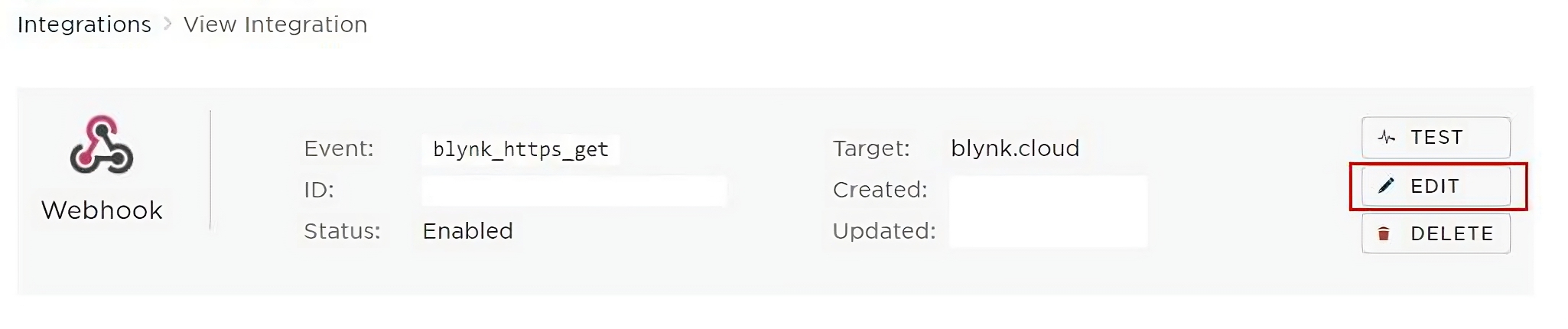Click the Updated: field label
1568x329 pixels.
884,231
